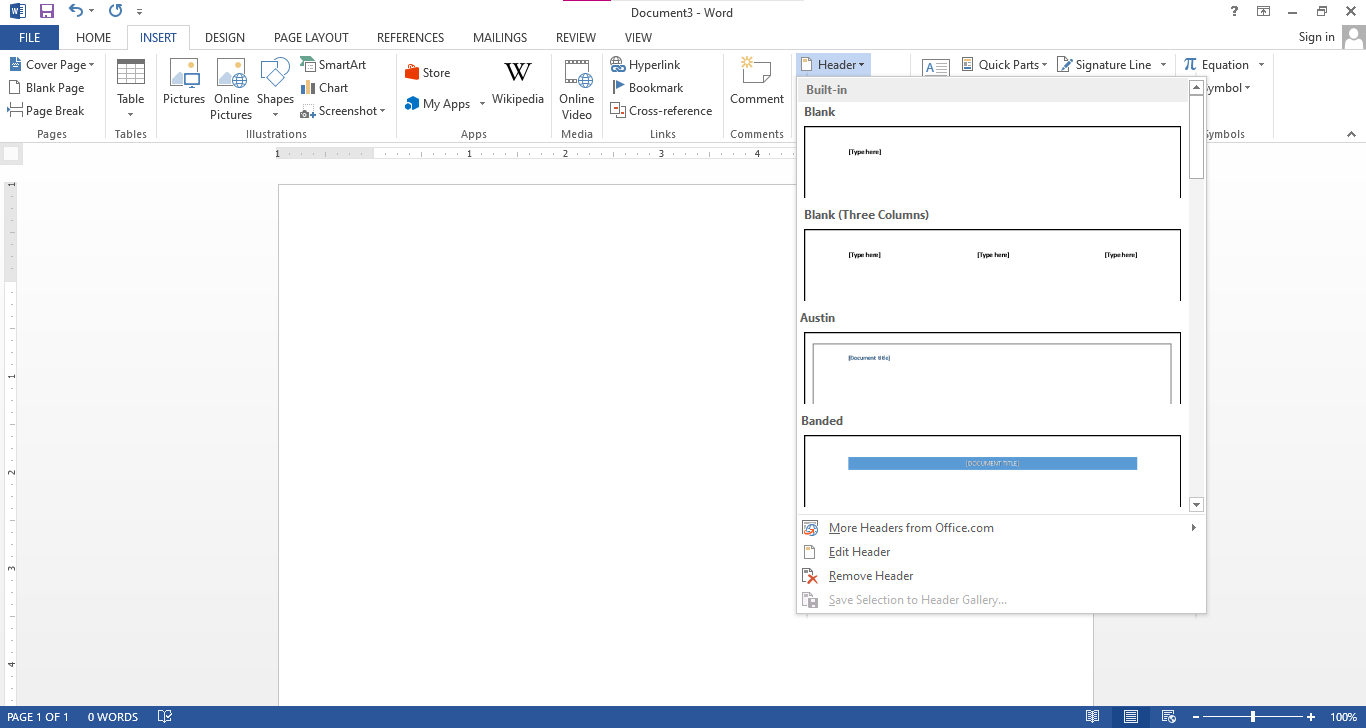
Task: Insert a Wikipedia app pane
Action: coord(517,87)
